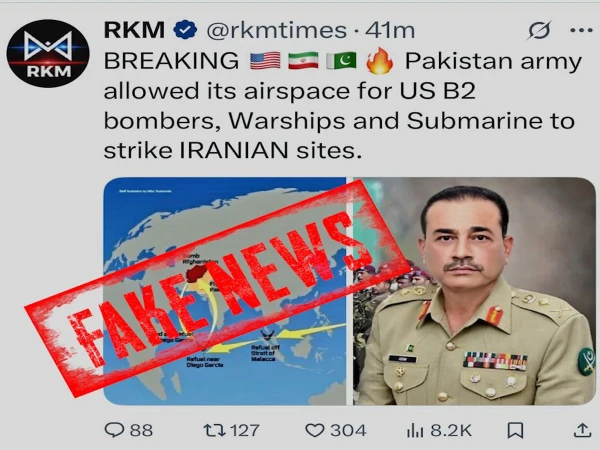
Task: Open the general portrait photo on right
Action: point(474,291)
